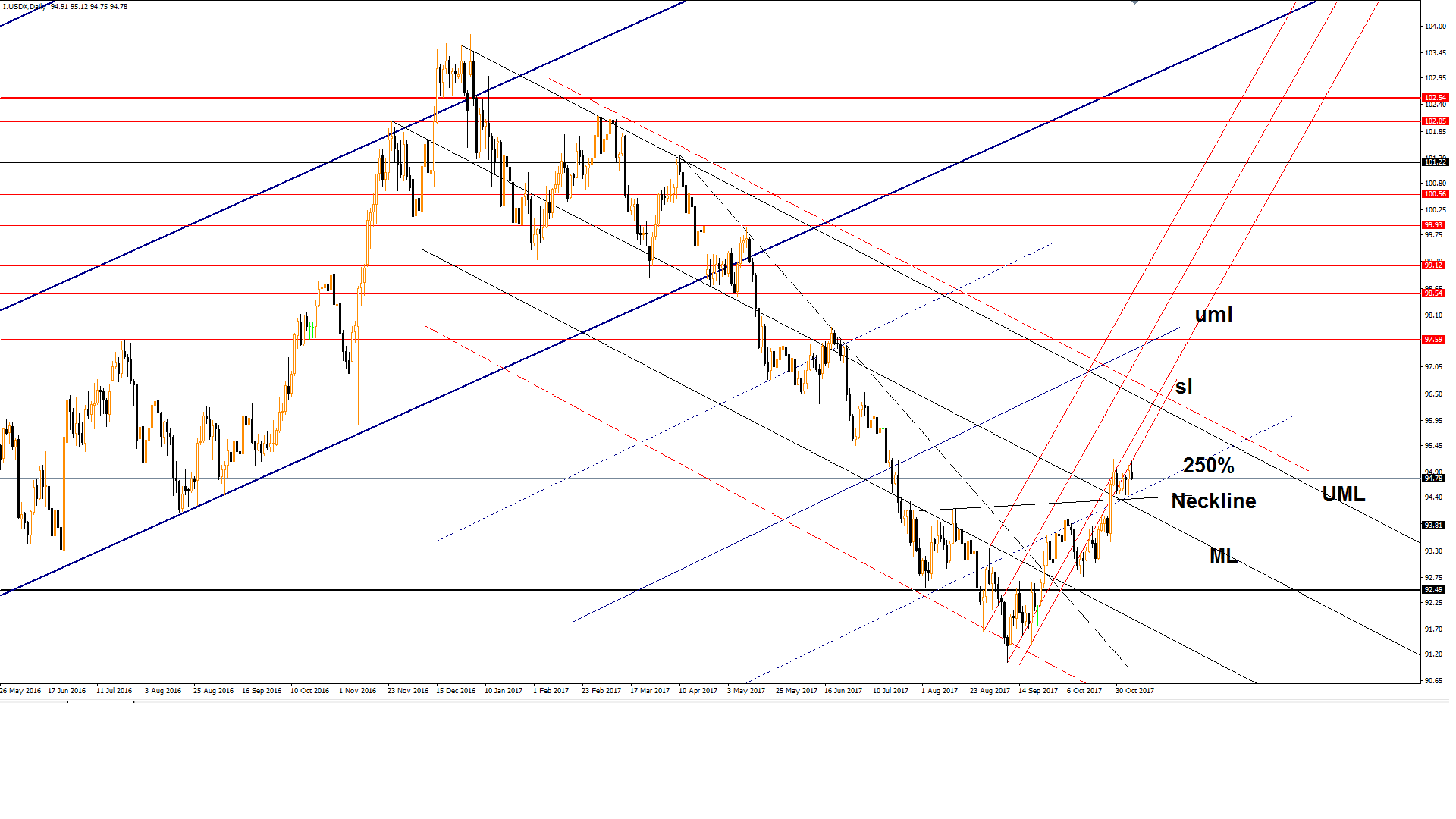Select the 'sl' text label

click(x=1183, y=387)
